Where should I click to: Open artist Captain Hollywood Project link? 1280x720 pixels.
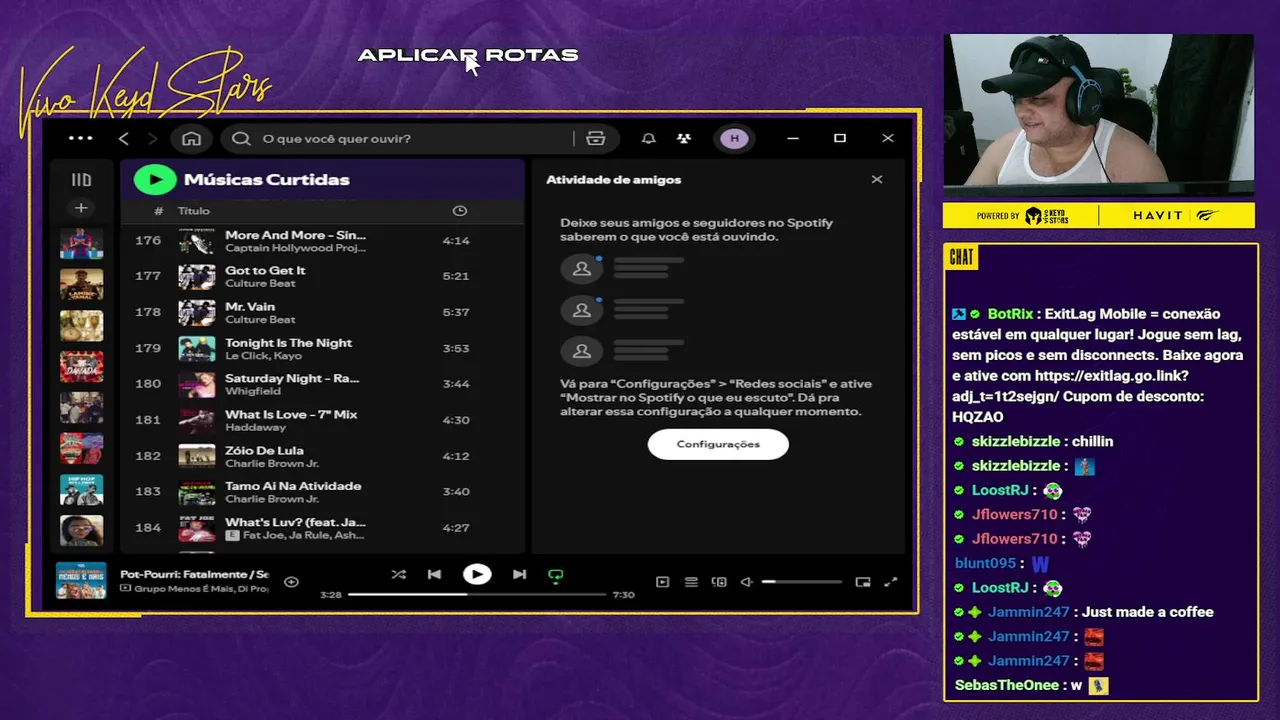tap(295, 248)
